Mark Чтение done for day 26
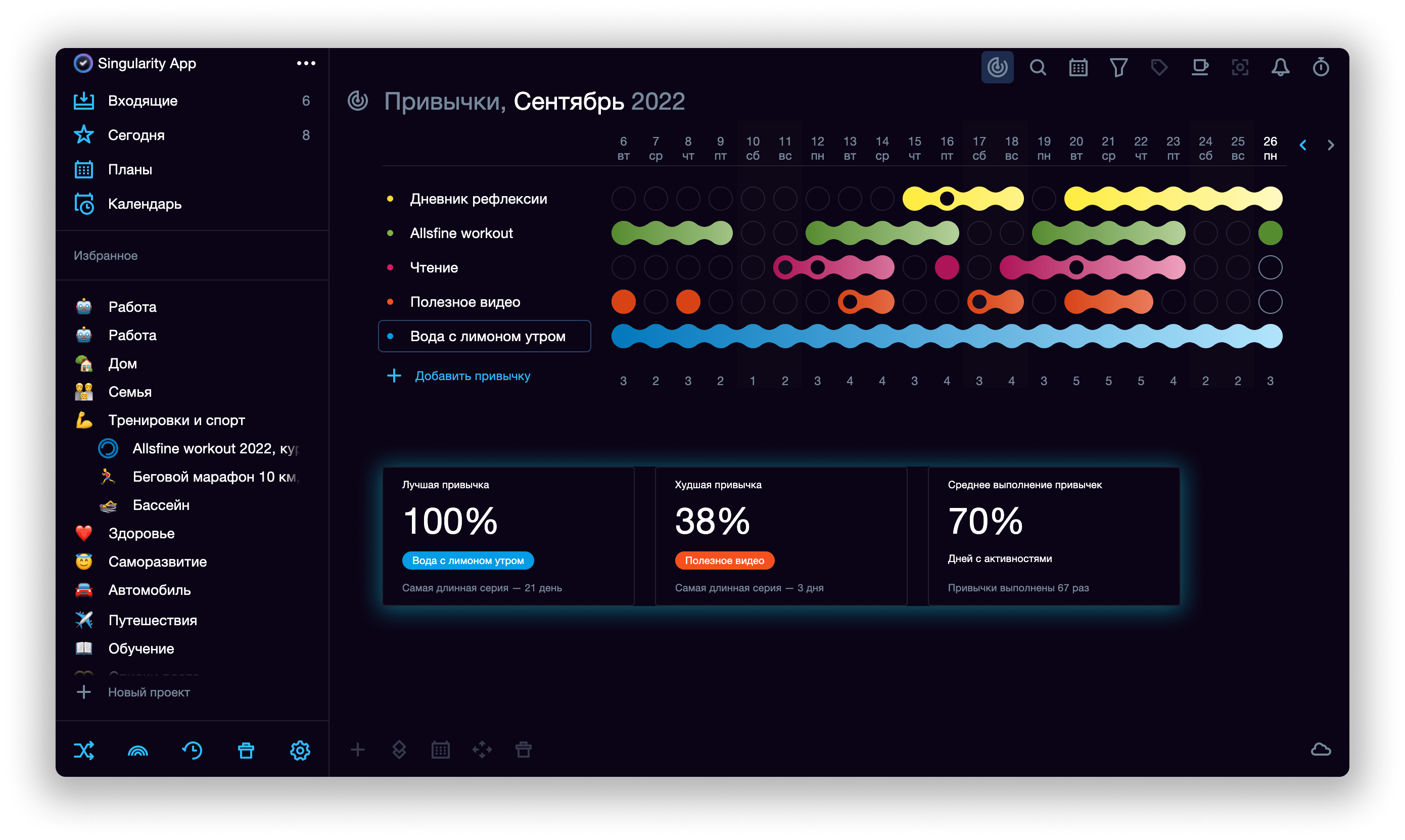The image size is (1405, 840). [1270, 268]
